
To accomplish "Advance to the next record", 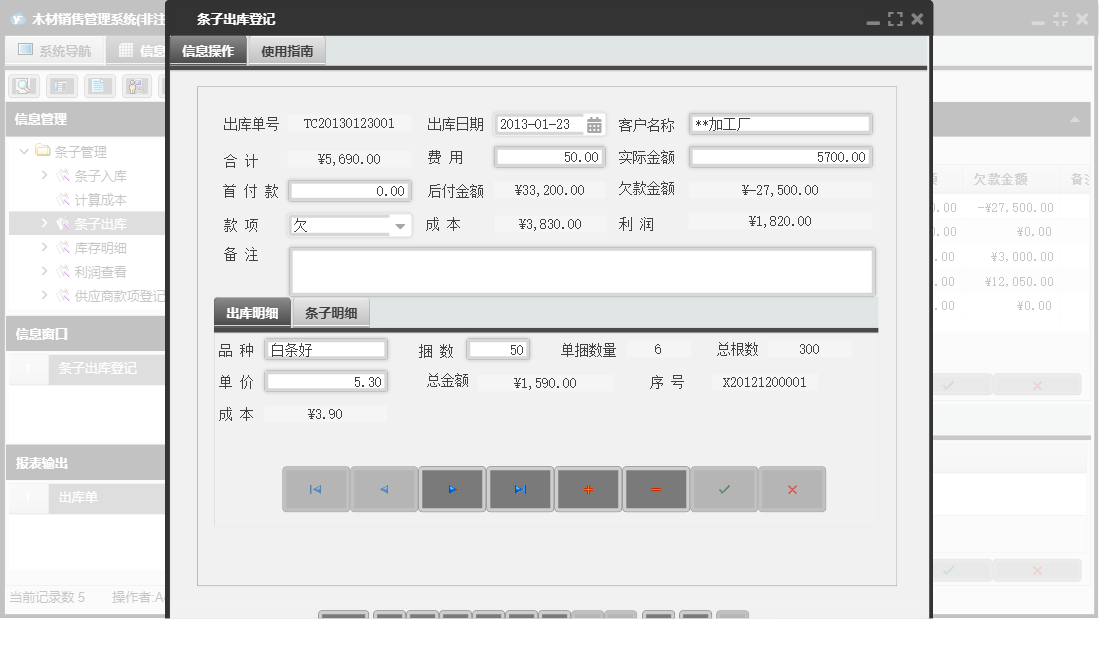I will [452, 489].
